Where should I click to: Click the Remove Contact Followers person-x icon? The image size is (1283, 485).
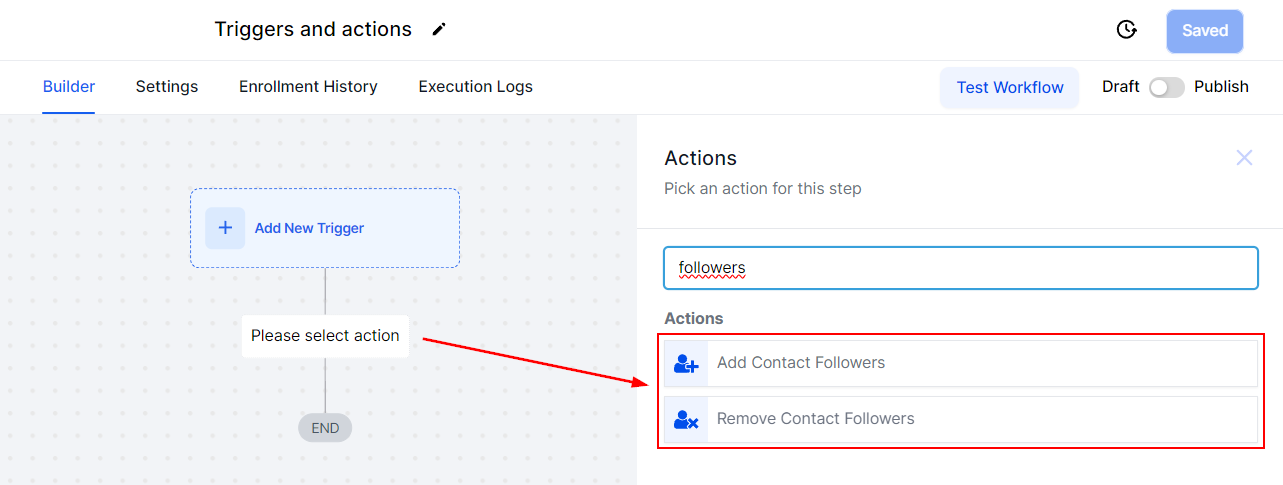click(686, 419)
